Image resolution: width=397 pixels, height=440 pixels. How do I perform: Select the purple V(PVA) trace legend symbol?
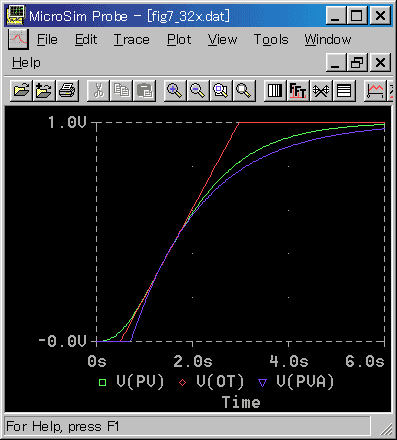coord(263,383)
